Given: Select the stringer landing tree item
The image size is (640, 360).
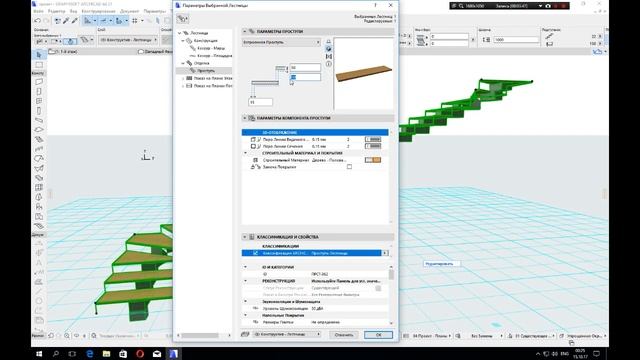Looking at the screenshot, I should click(211, 56).
